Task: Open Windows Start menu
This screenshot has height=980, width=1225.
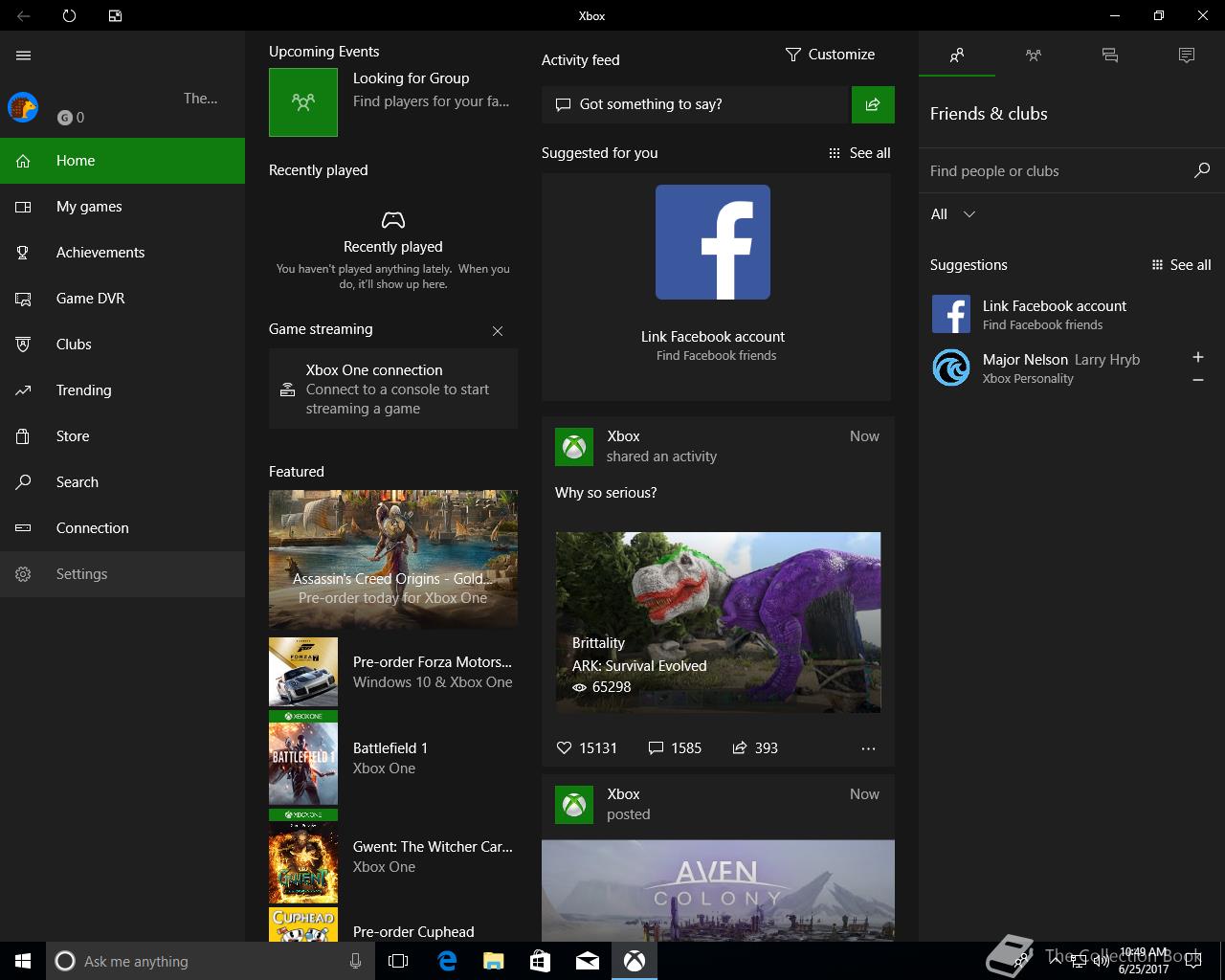Action: 23,961
